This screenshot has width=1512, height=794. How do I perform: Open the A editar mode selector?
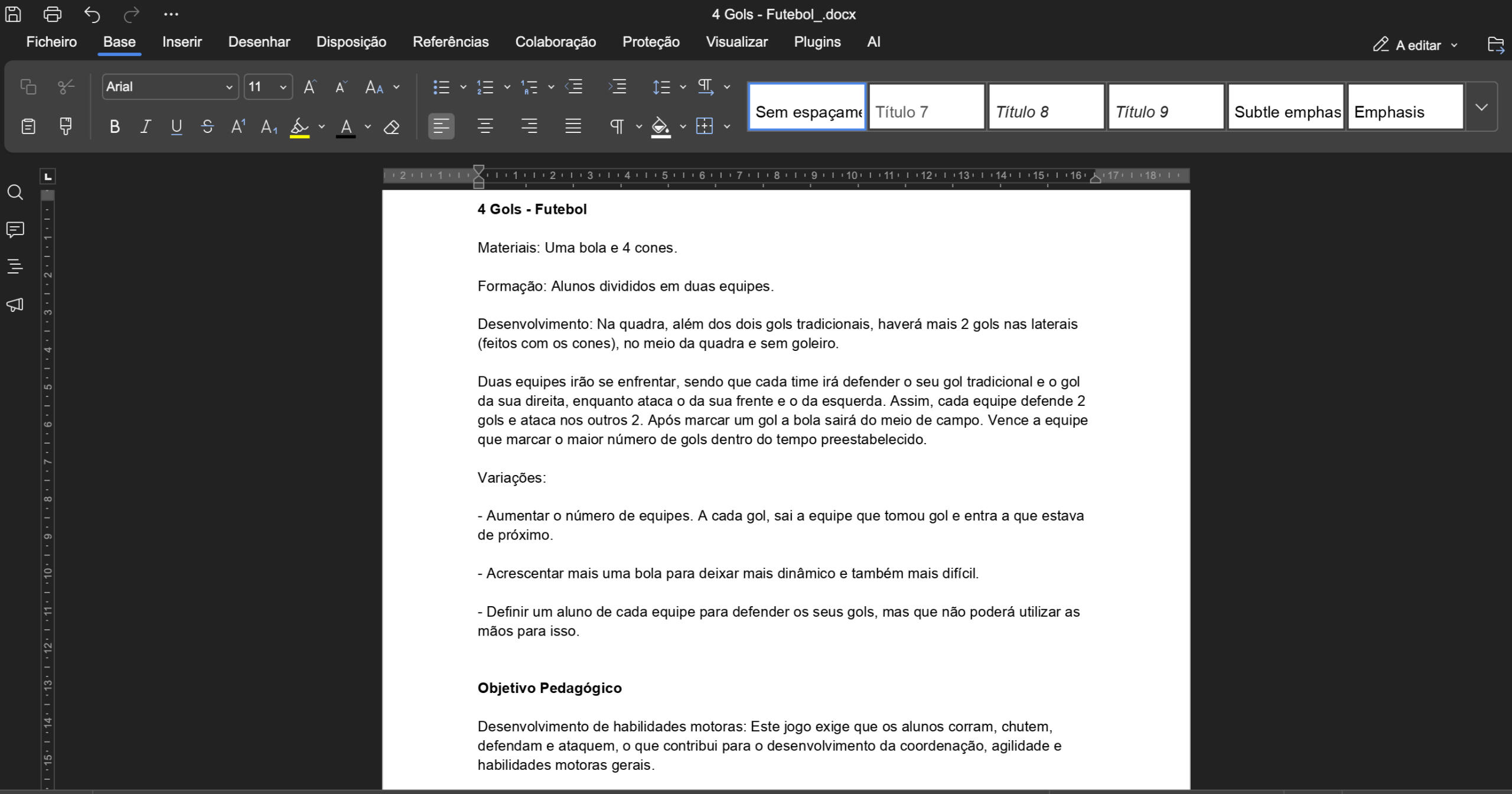tap(1415, 45)
